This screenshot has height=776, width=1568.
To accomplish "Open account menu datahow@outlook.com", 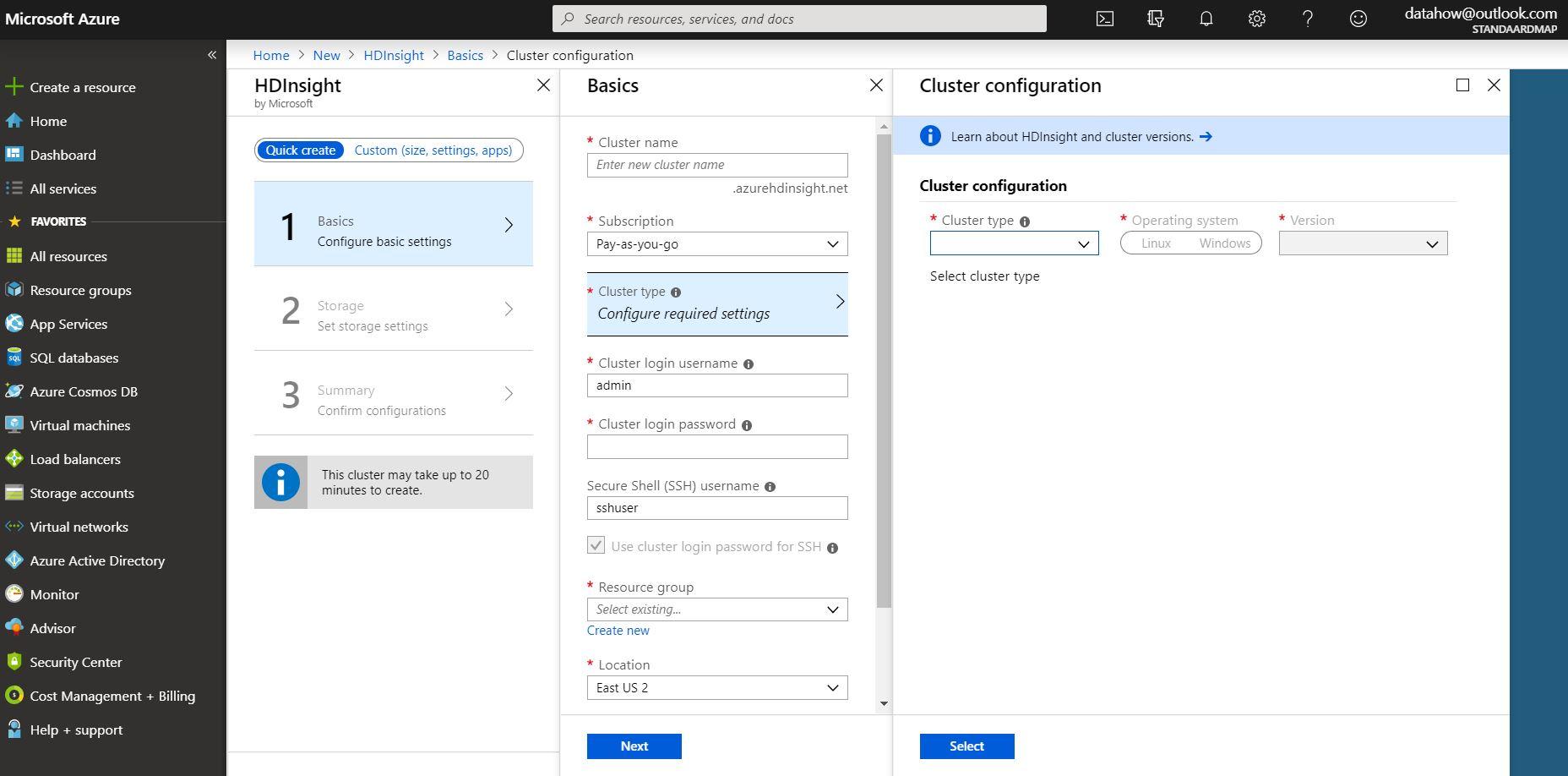I will [x=1480, y=19].
